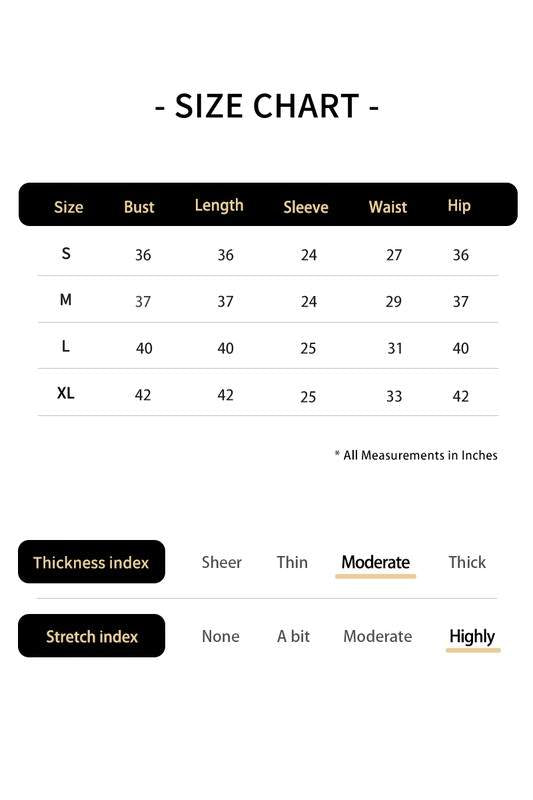Click the Waist column header

pyautogui.click(x=388, y=207)
